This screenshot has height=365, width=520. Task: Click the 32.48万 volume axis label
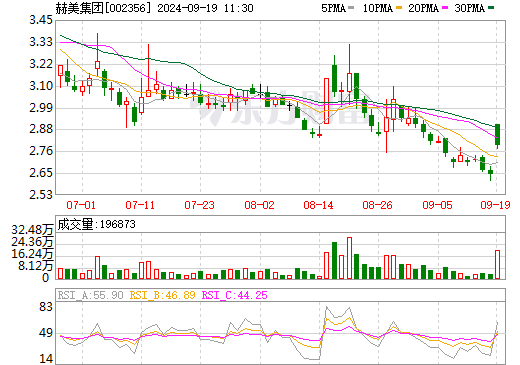[32, 230]
